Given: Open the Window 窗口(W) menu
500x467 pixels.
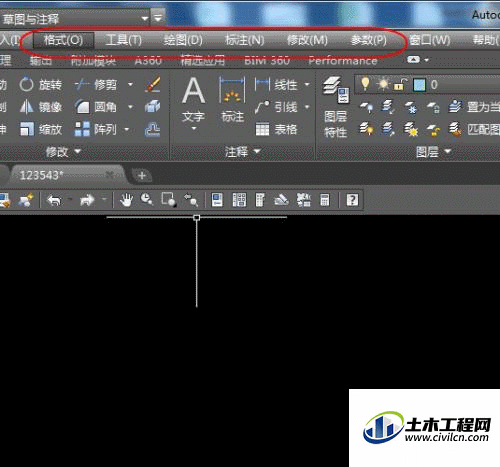Looking at the screenshot, I should (x=429, y=41).
